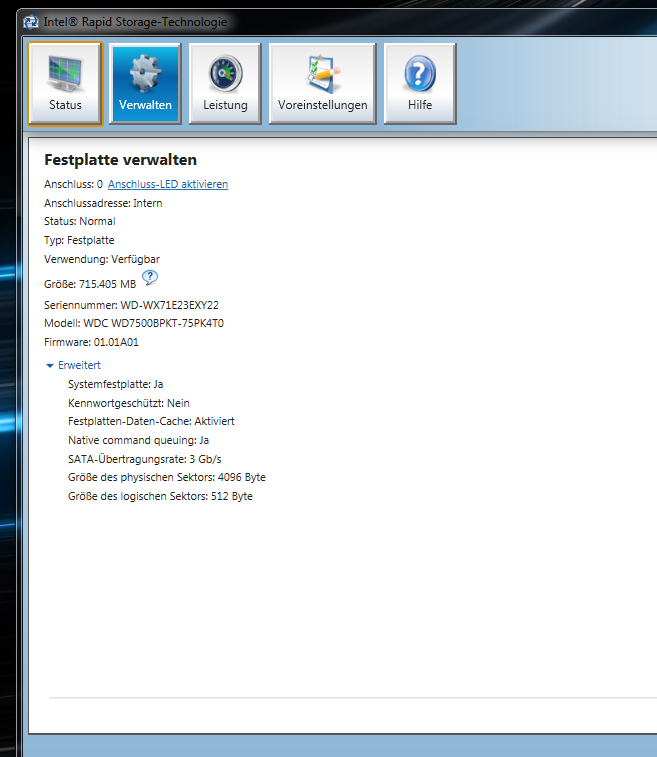Click the Native command queuing entry
Screen dimensions: 657x757
(x=138, y=440)
